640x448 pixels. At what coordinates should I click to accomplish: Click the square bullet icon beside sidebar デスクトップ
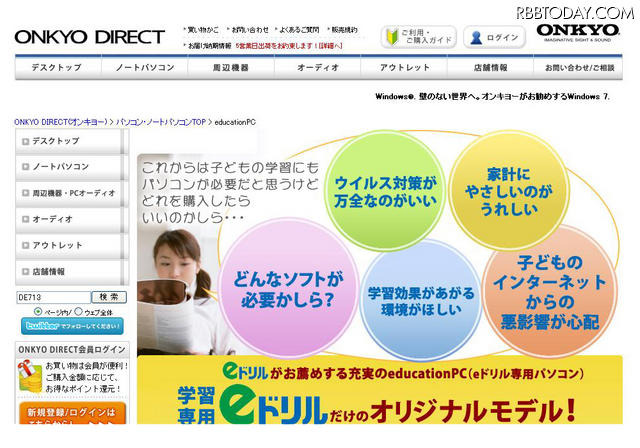click(x=25, y=142)
